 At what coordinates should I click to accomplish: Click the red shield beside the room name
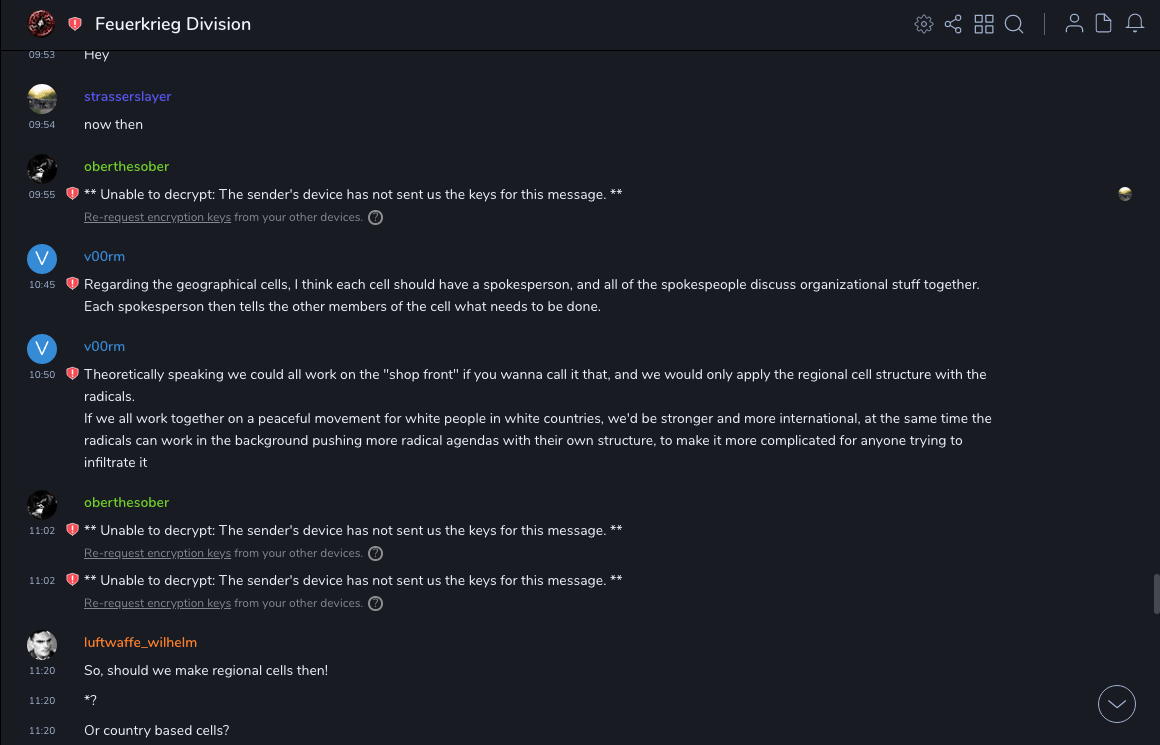pos(75,24)
